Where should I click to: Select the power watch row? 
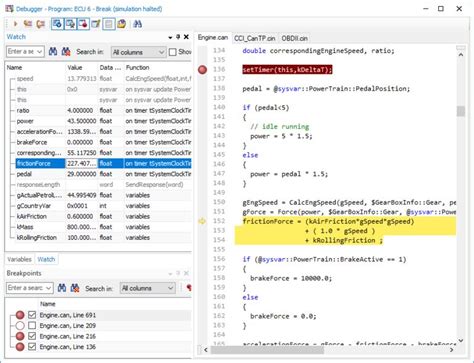pos(103,121)
